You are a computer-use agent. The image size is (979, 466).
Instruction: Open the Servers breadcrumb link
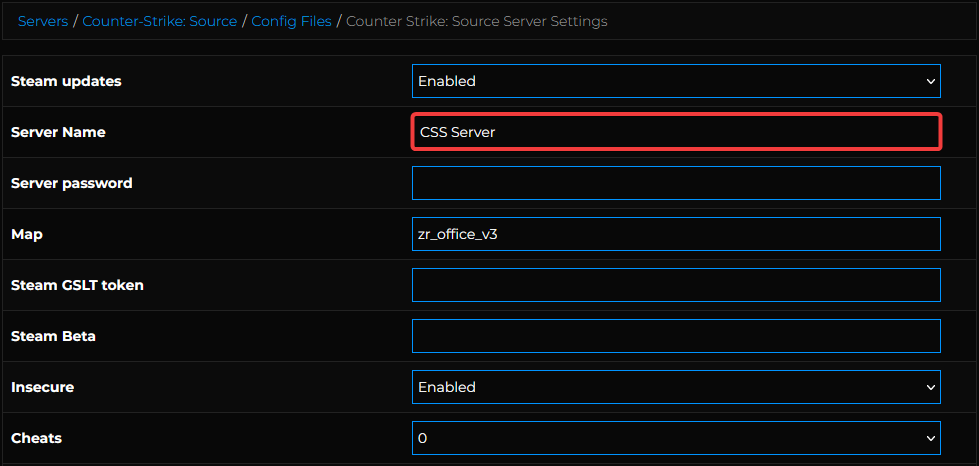pyautogui.click(x=43, y=21)
